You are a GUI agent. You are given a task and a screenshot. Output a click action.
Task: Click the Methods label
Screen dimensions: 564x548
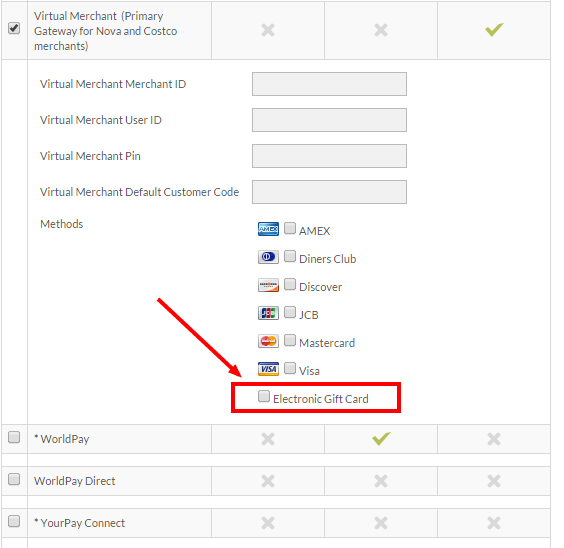click(62, 224)
